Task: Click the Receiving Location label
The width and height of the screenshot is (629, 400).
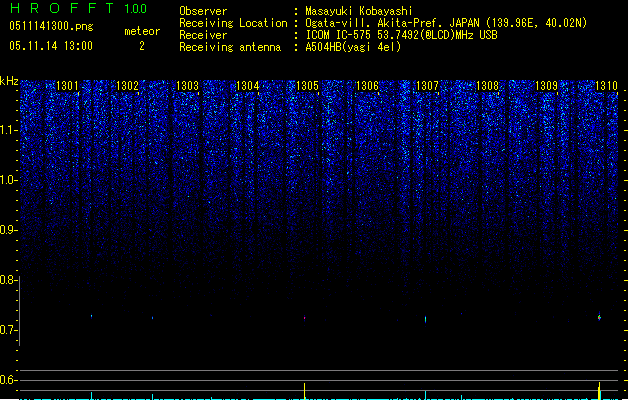Action: coord(233,23)
